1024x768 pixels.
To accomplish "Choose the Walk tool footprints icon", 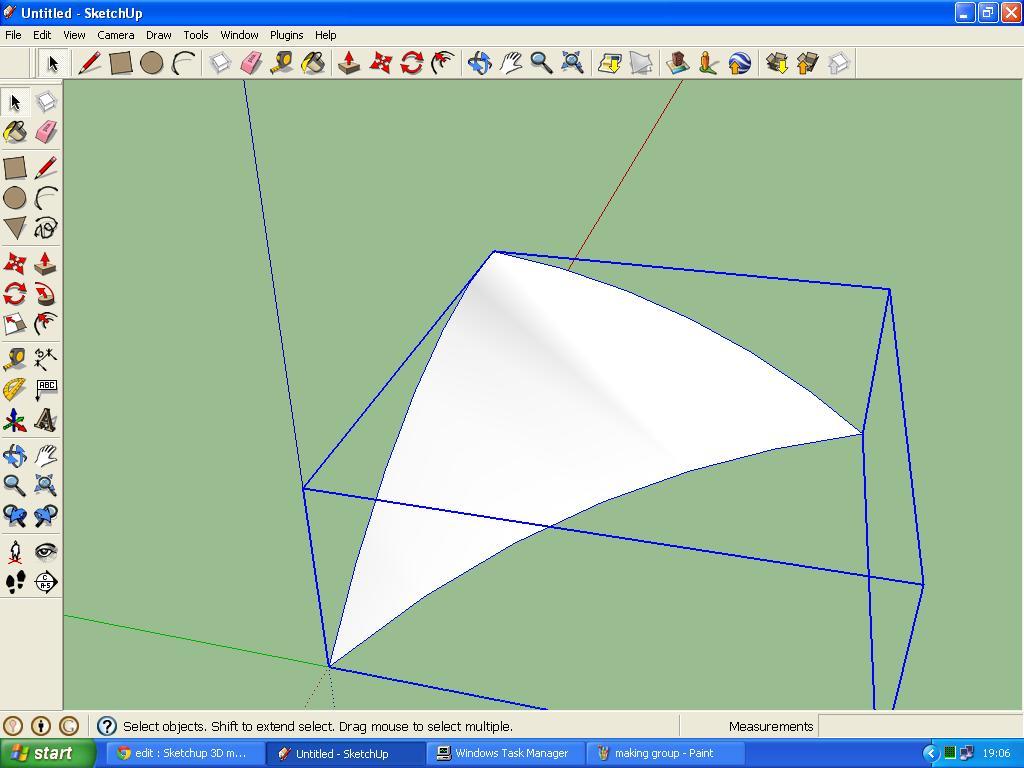I will click(x=15, y=581).
